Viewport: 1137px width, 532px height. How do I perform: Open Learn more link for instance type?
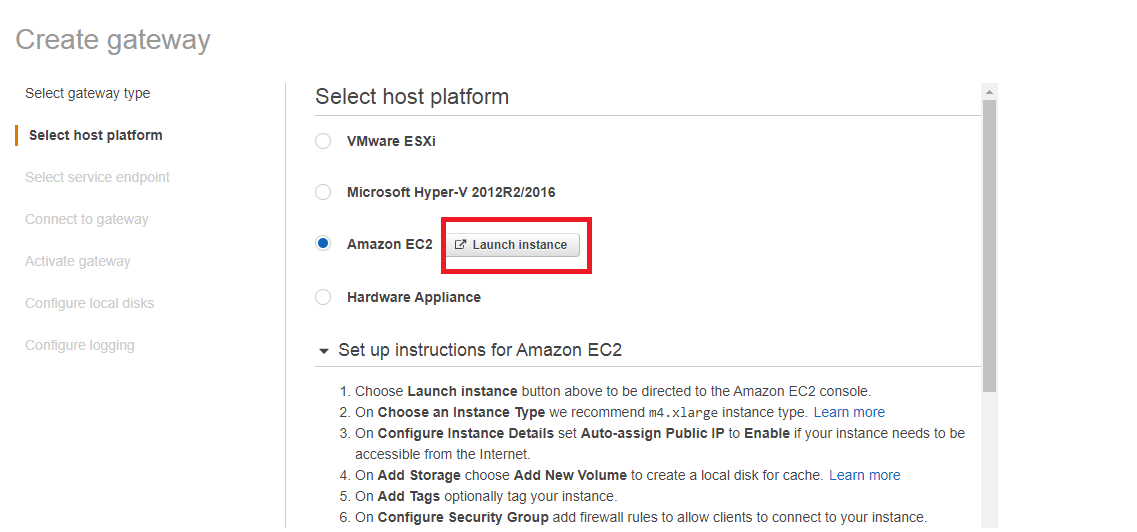click(x=849, y=412)
